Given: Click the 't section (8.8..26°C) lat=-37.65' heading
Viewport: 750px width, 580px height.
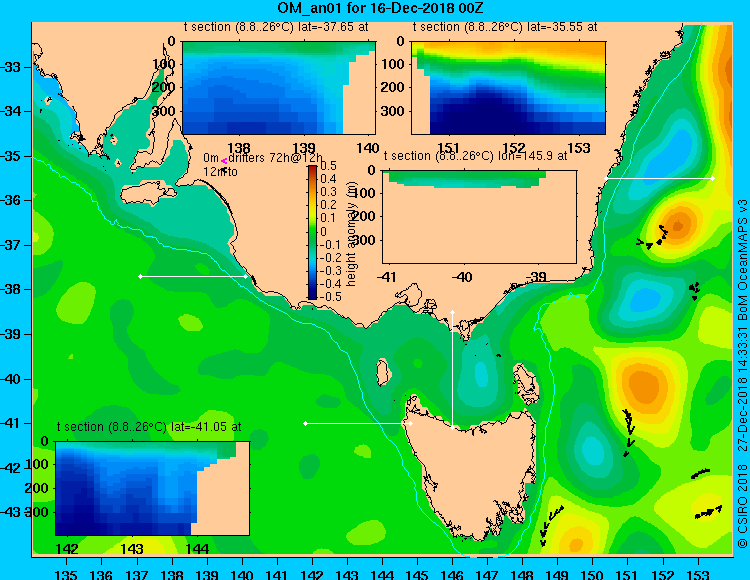Looking at the screenshot, I should (x=276, y=27).
